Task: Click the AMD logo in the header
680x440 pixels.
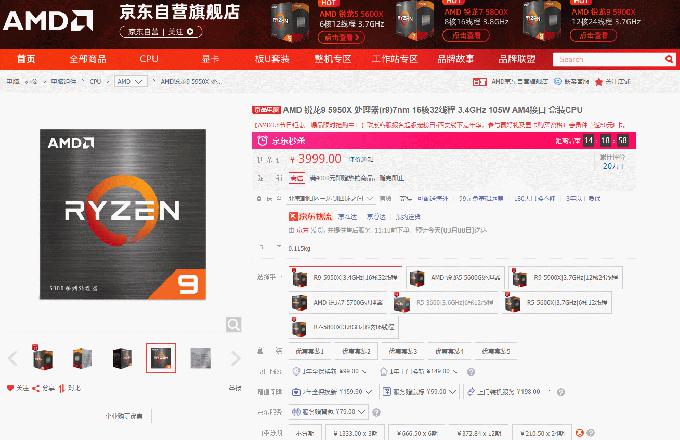Action: (48, 20)
